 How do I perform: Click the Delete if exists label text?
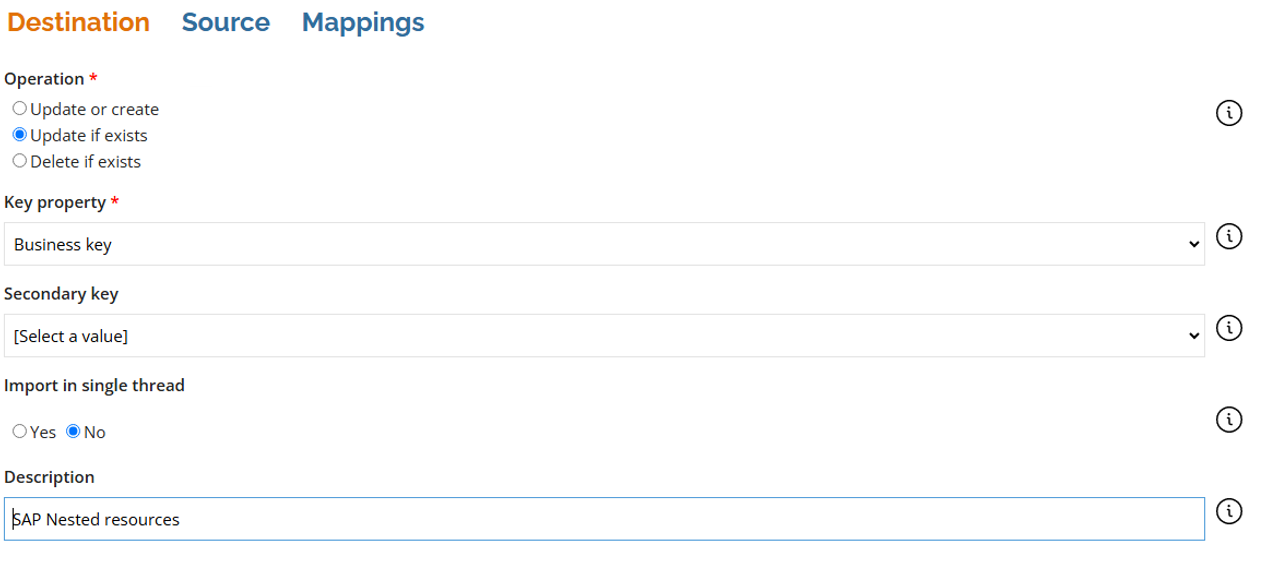[85, 161]
